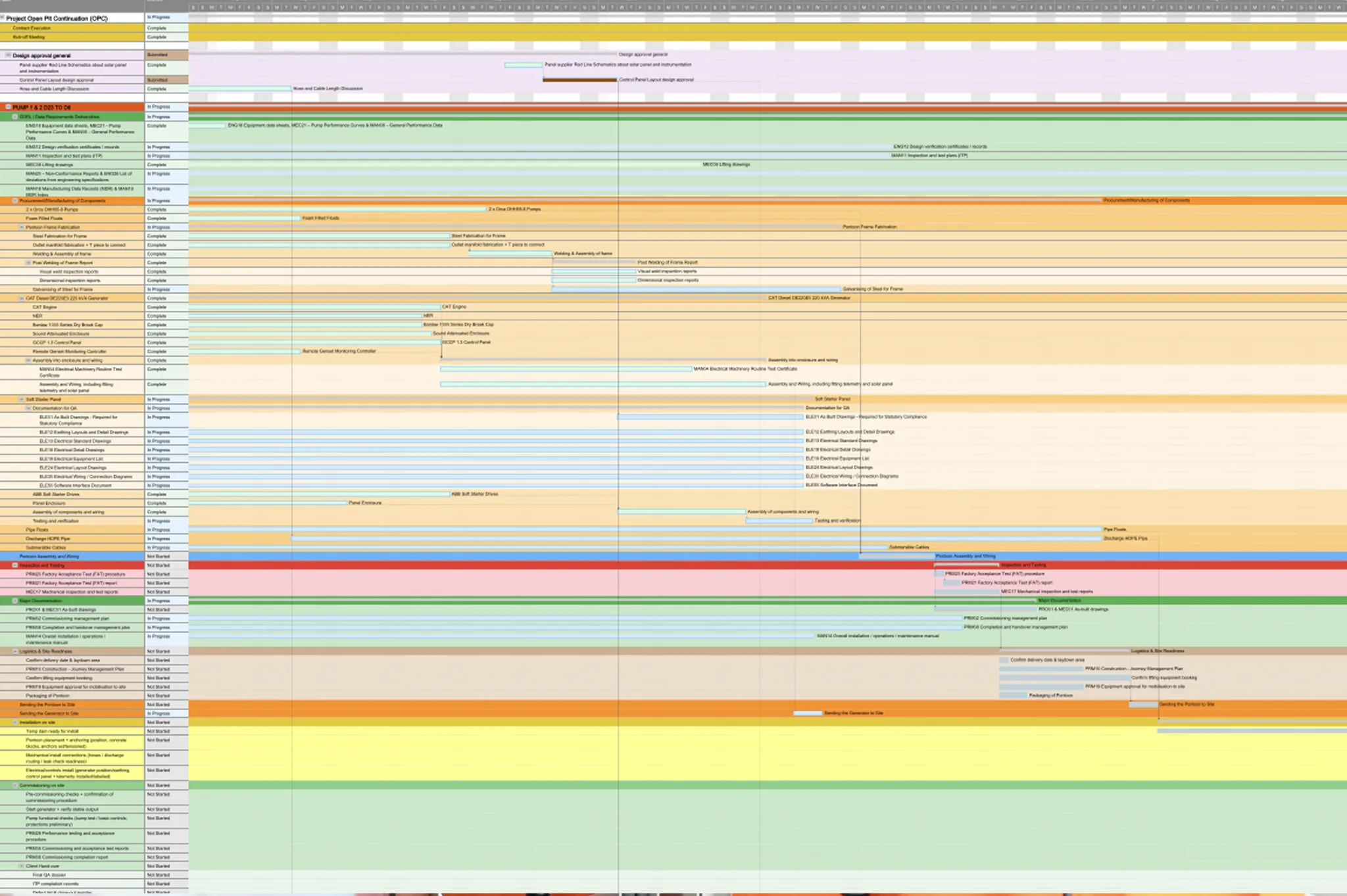
Task: Click the Packaging of Pontoon Gantt bar
Action: coord(1013,695)
